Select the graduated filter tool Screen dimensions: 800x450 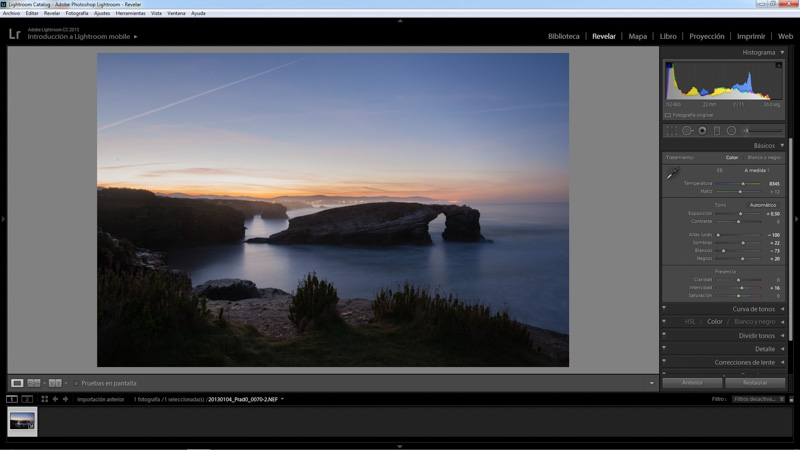click(x=716, y=131)
